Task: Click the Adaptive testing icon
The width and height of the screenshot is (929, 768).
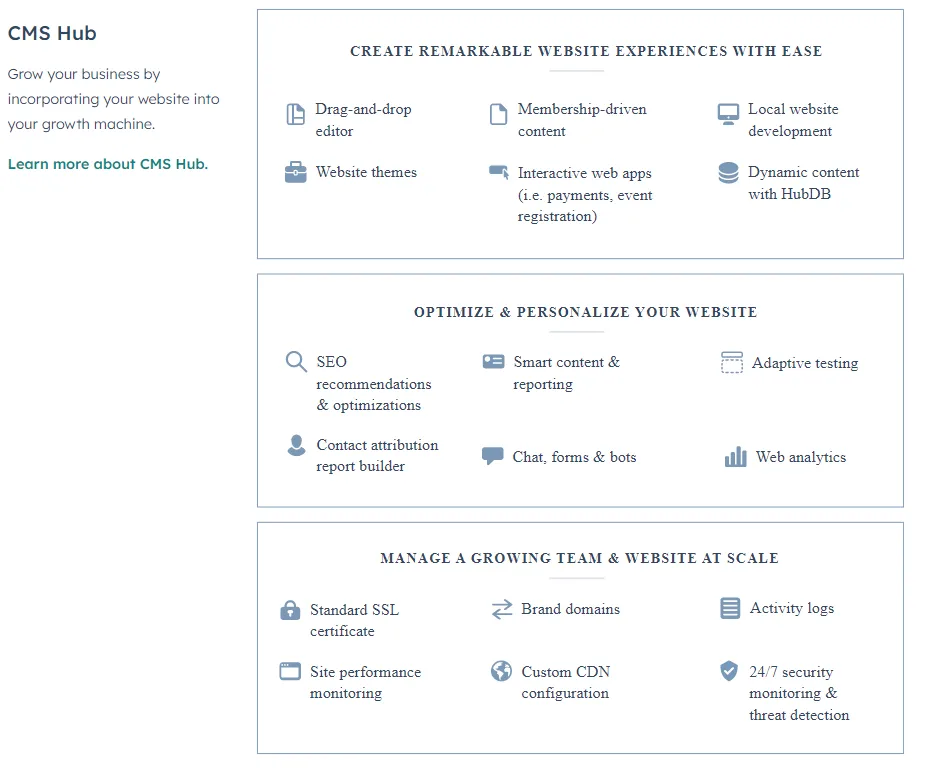Action: coord(732,362)
